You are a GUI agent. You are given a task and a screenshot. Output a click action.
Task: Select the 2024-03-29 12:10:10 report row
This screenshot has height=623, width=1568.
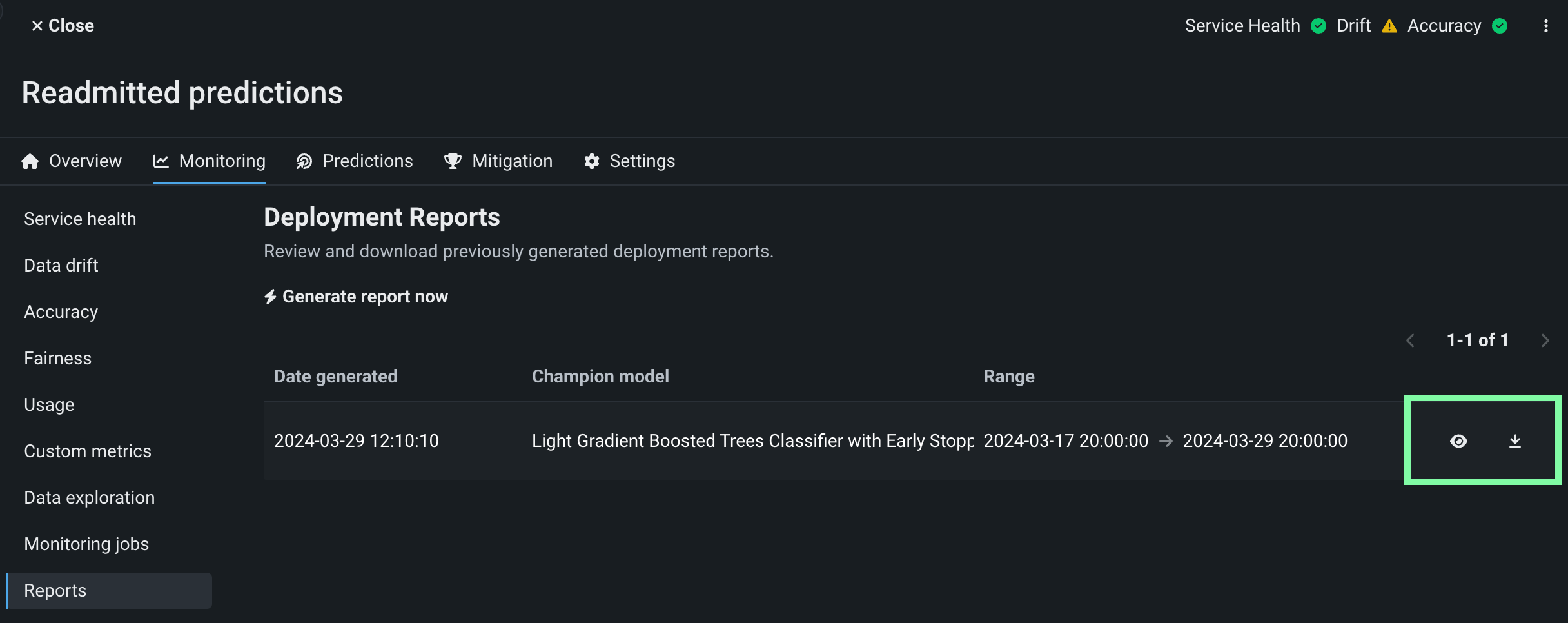[357, 441]
